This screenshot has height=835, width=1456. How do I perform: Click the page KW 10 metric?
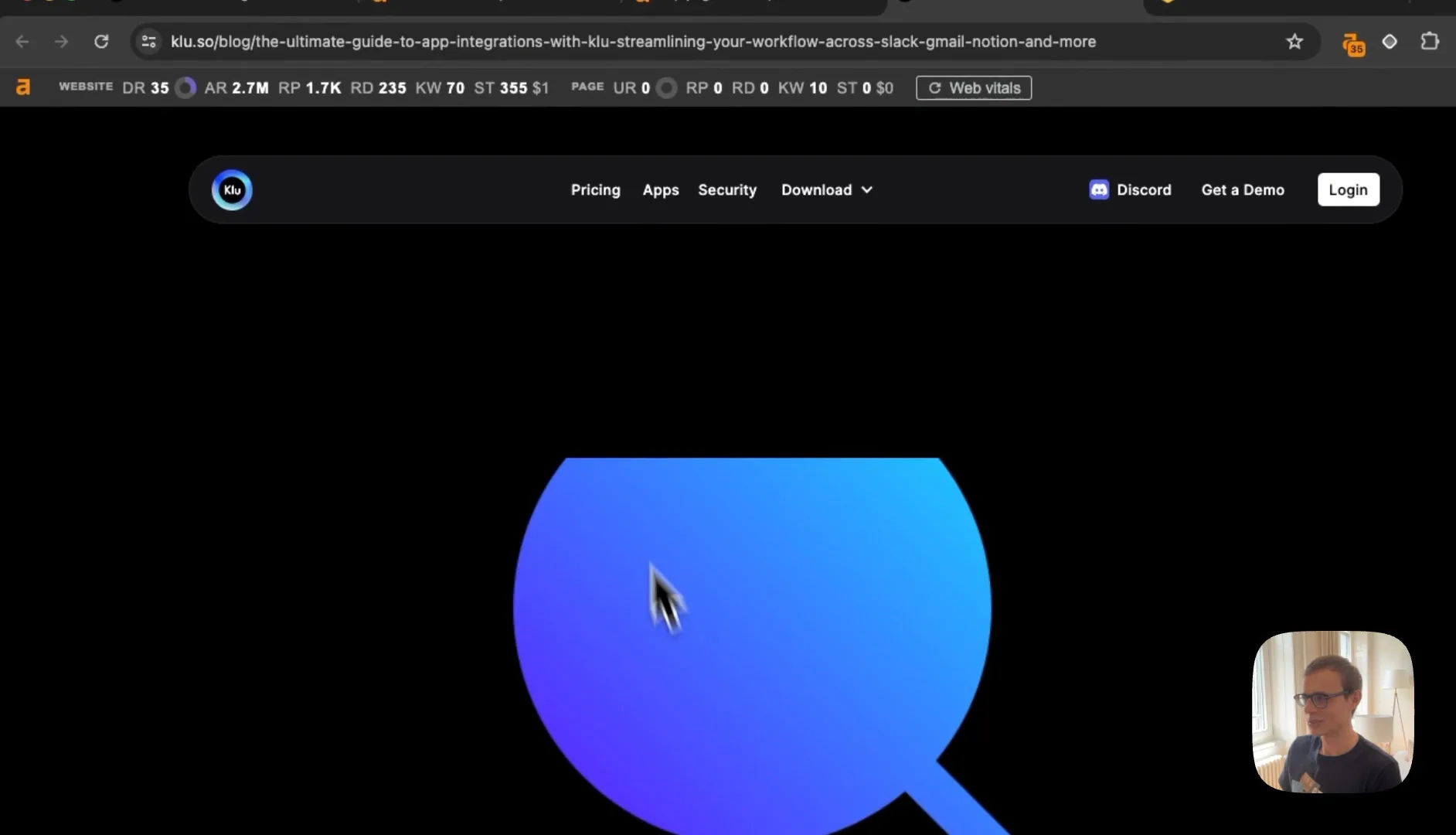[x=802, y=88]
